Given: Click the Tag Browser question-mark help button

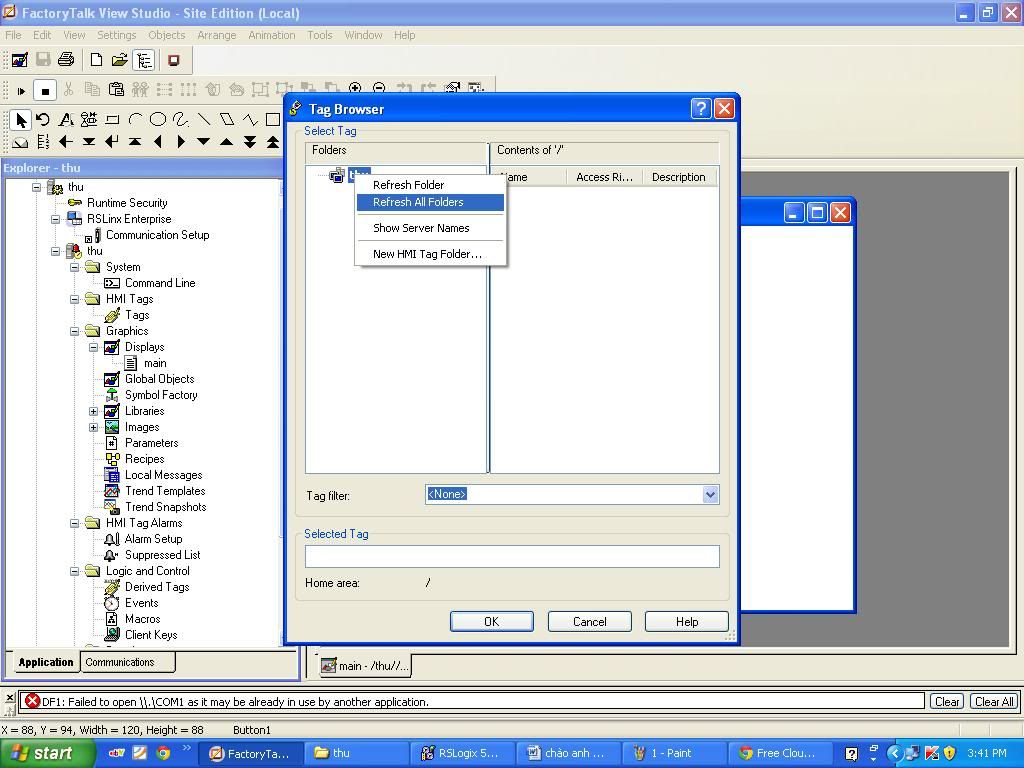Looking at the screenshot, I should 701,108.
